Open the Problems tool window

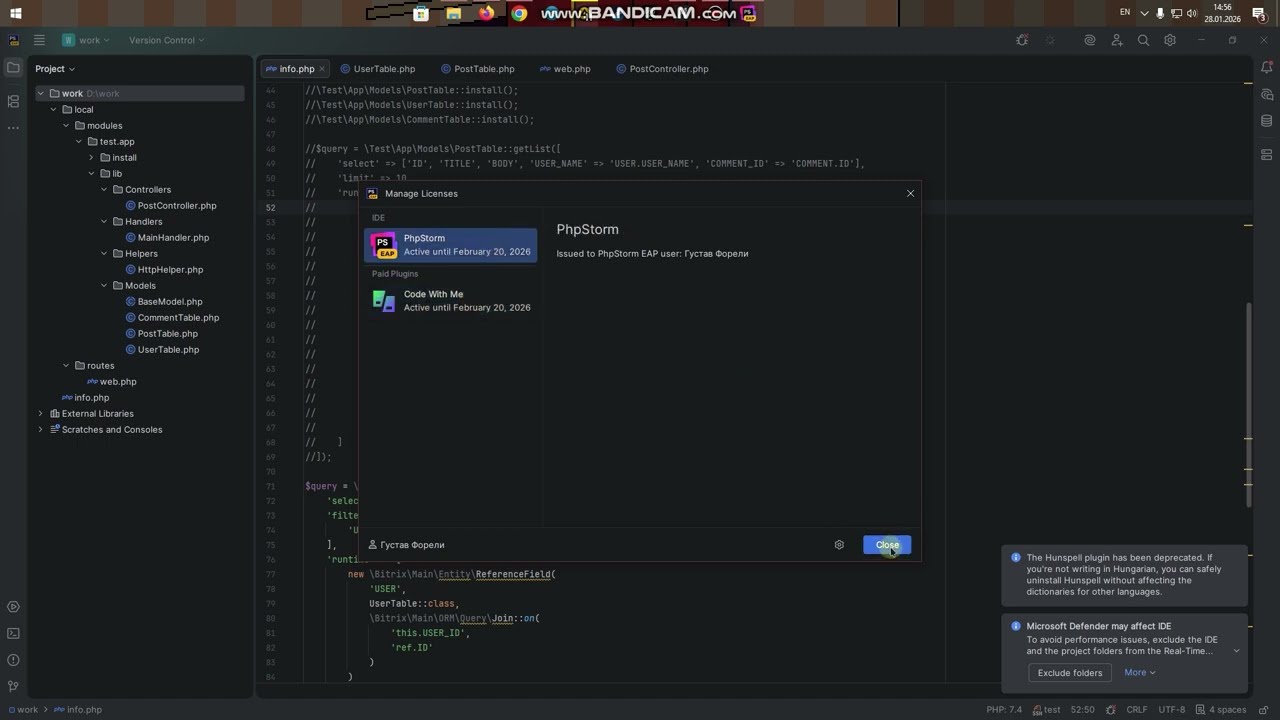[x=13, y=660]
